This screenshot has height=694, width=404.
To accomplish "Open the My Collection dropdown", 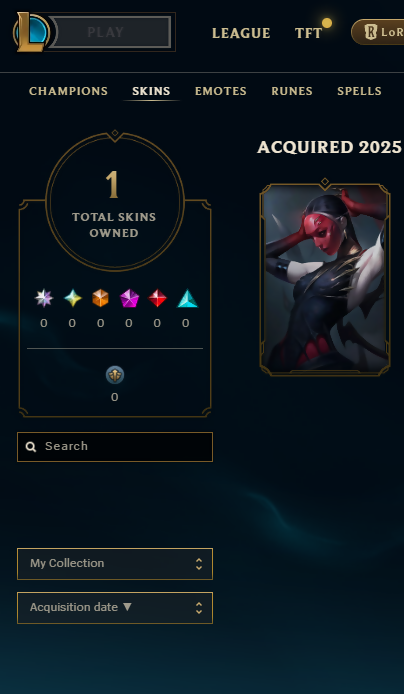I will point(115,564).
